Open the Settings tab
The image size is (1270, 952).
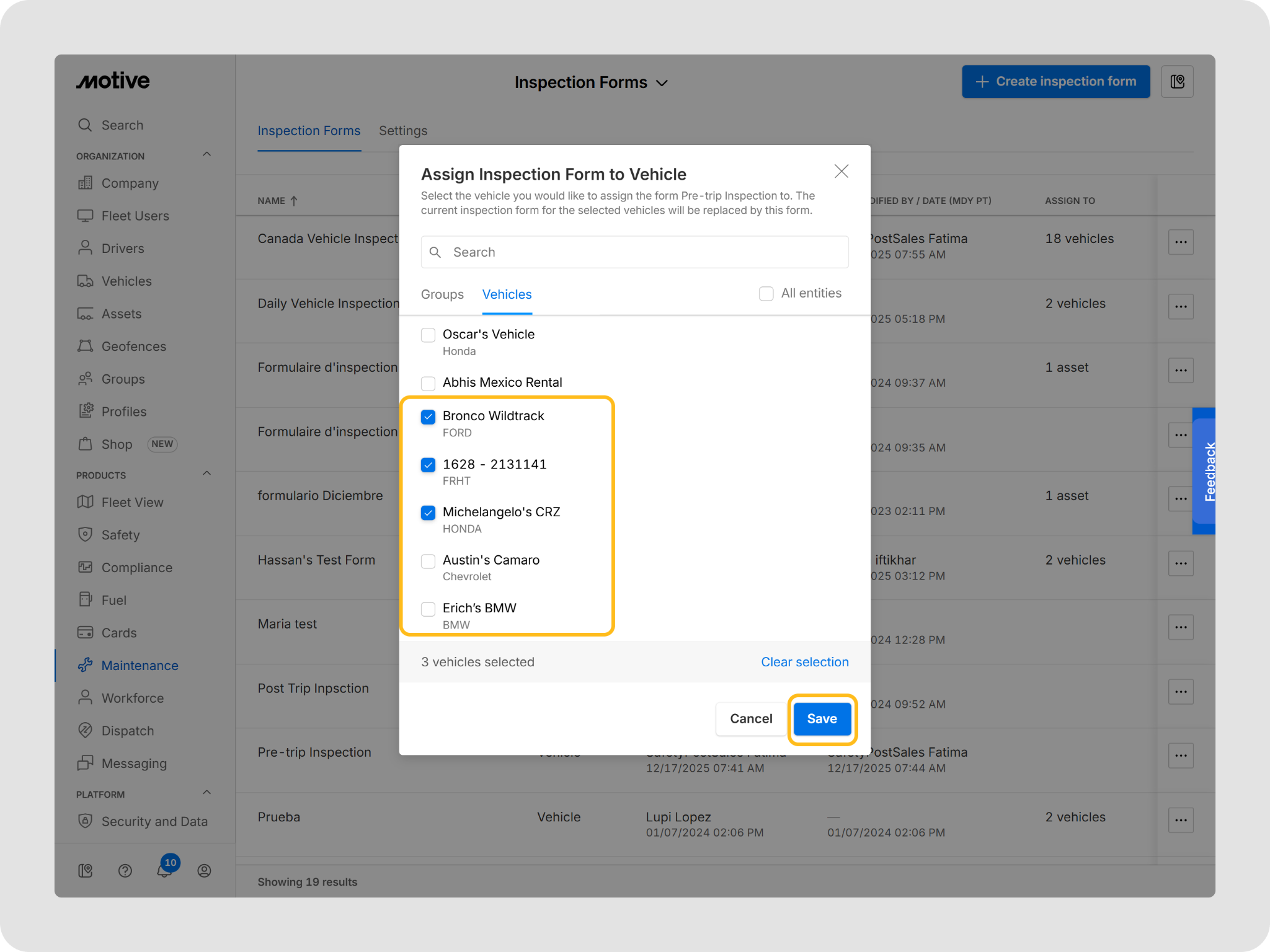403,131
